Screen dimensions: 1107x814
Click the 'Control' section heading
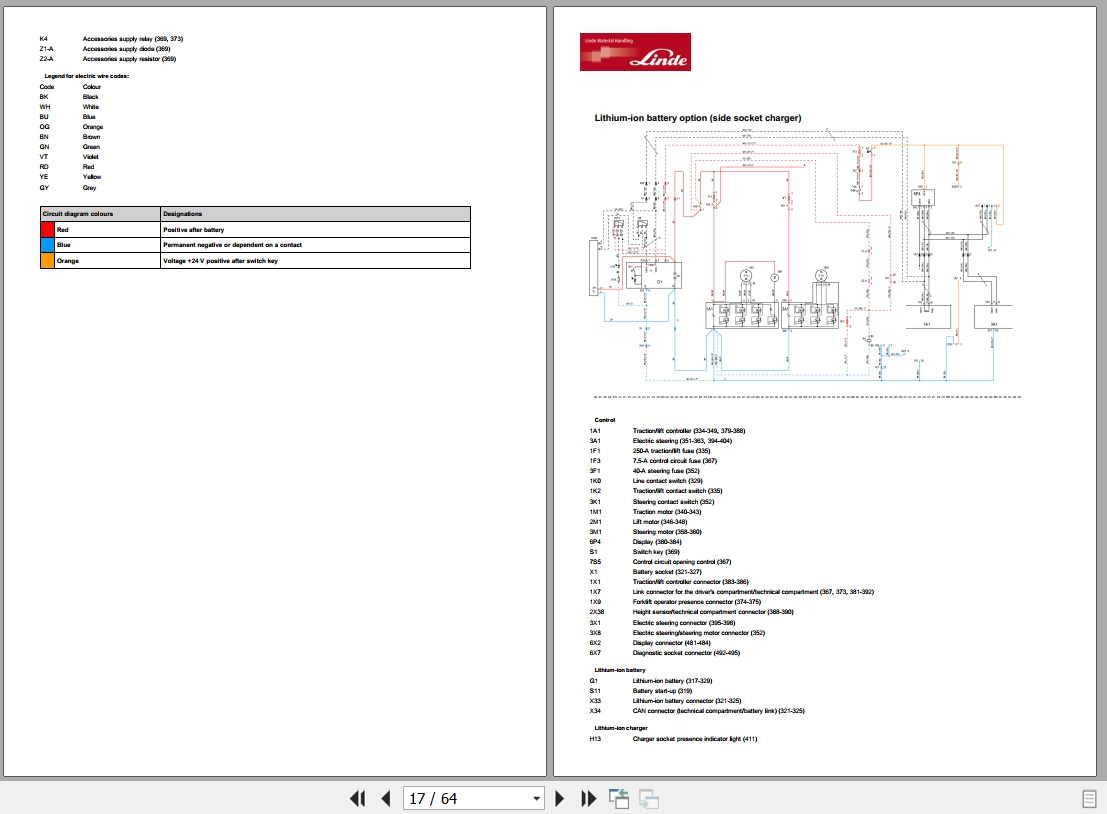pyautogui.click(x=604, y=420)
